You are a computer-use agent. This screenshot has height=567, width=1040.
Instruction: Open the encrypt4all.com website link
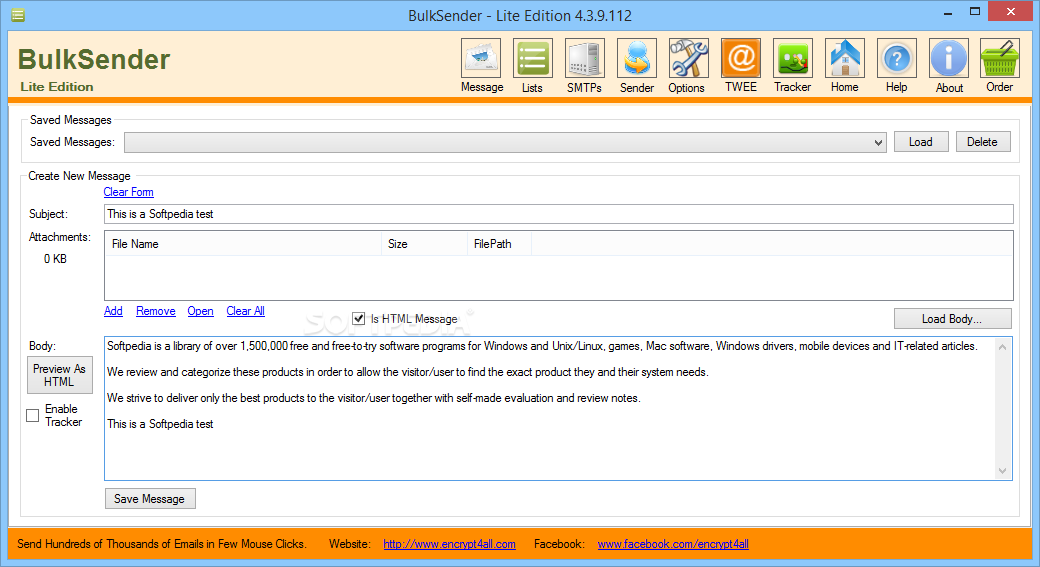tap(450, 544)
